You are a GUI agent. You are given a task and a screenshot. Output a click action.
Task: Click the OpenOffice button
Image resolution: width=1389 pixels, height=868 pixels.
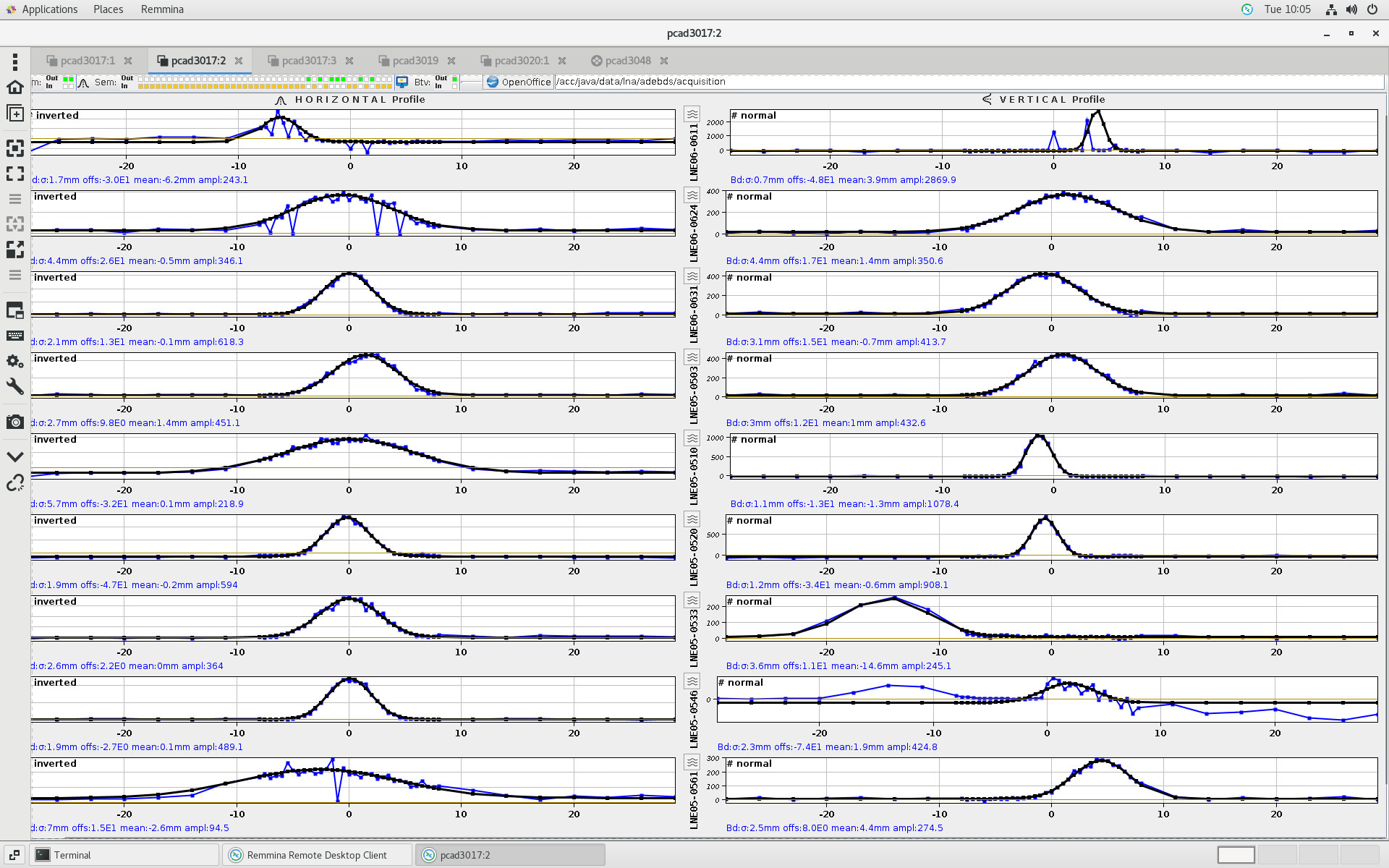[x=519, y=82]
